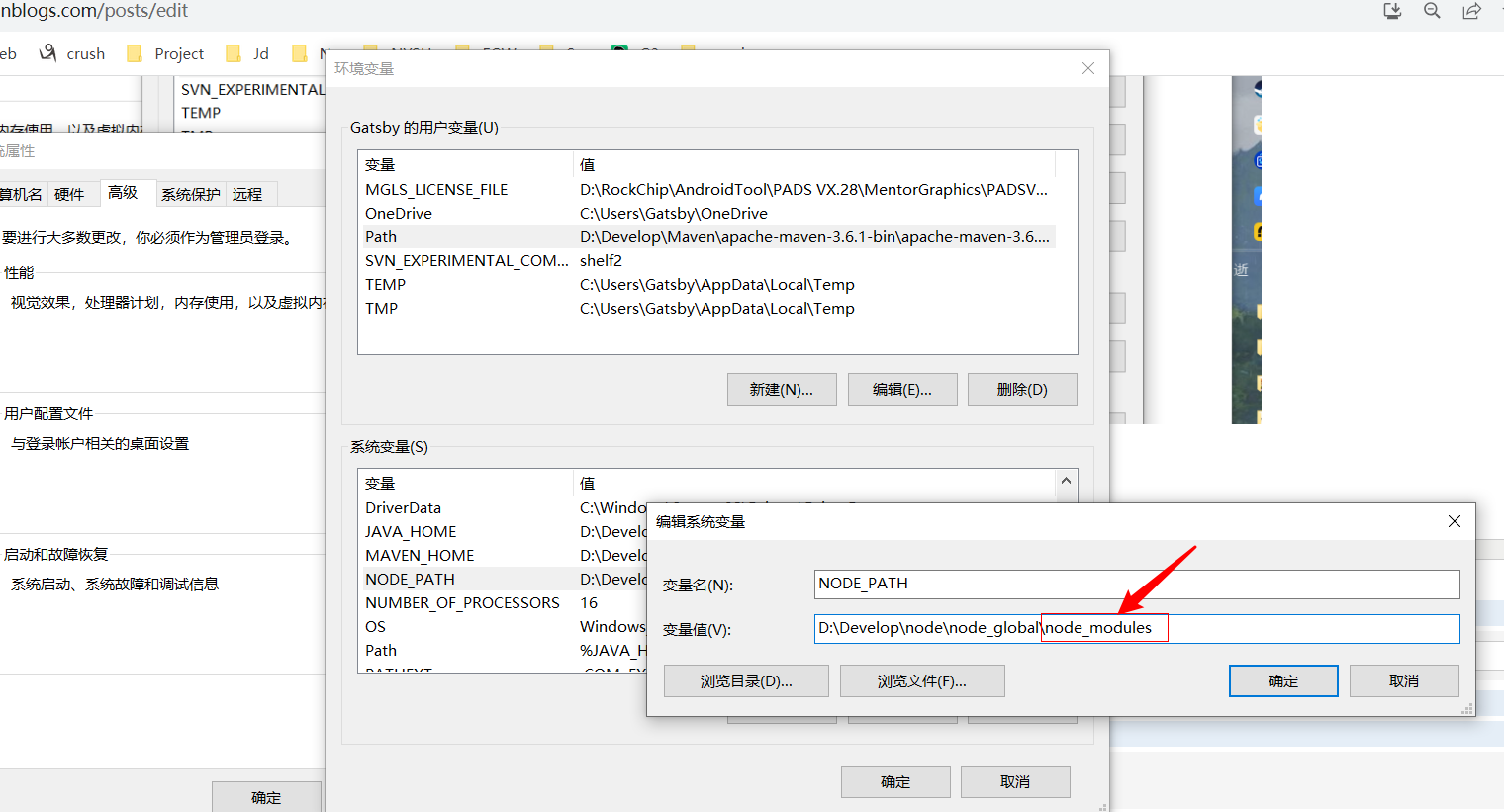1504x812 pixels.
Task: Select the Path user variable row
Action: (x=706, y=236)
